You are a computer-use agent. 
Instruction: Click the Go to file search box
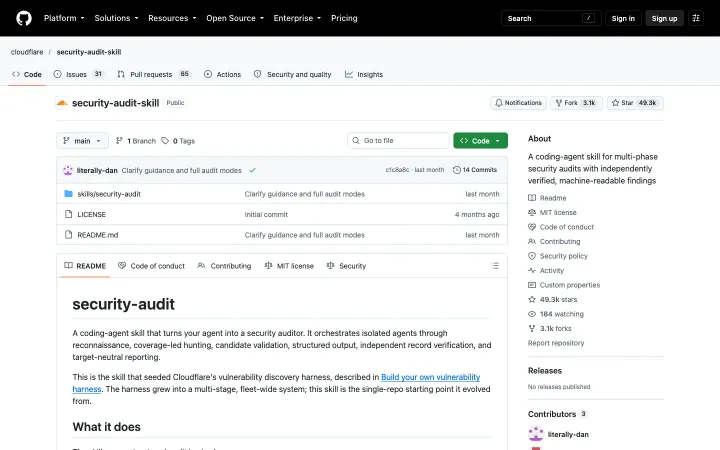tap(398, 141)
